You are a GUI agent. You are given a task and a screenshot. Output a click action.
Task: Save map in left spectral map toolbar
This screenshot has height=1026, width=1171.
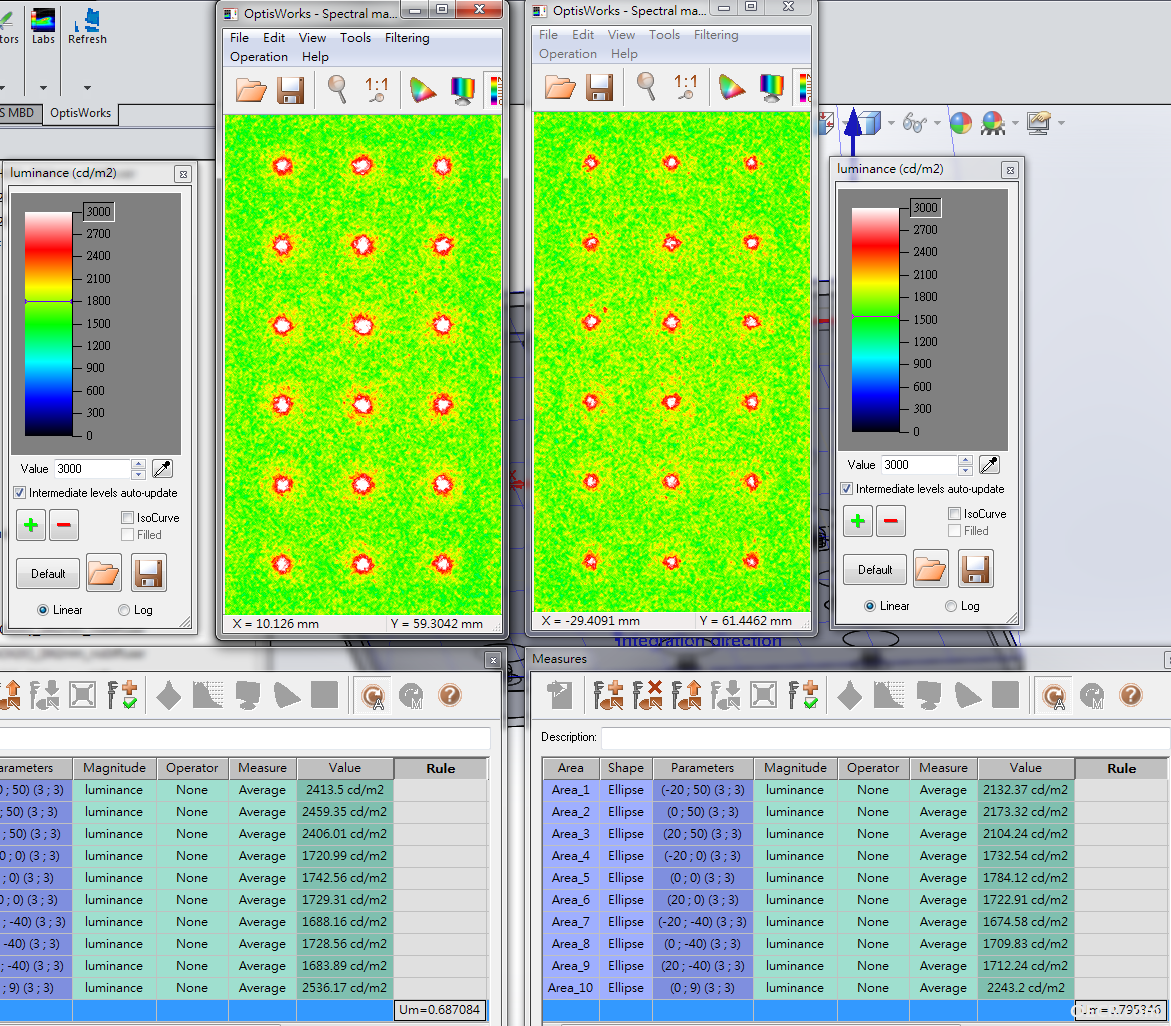pos(291,90)
